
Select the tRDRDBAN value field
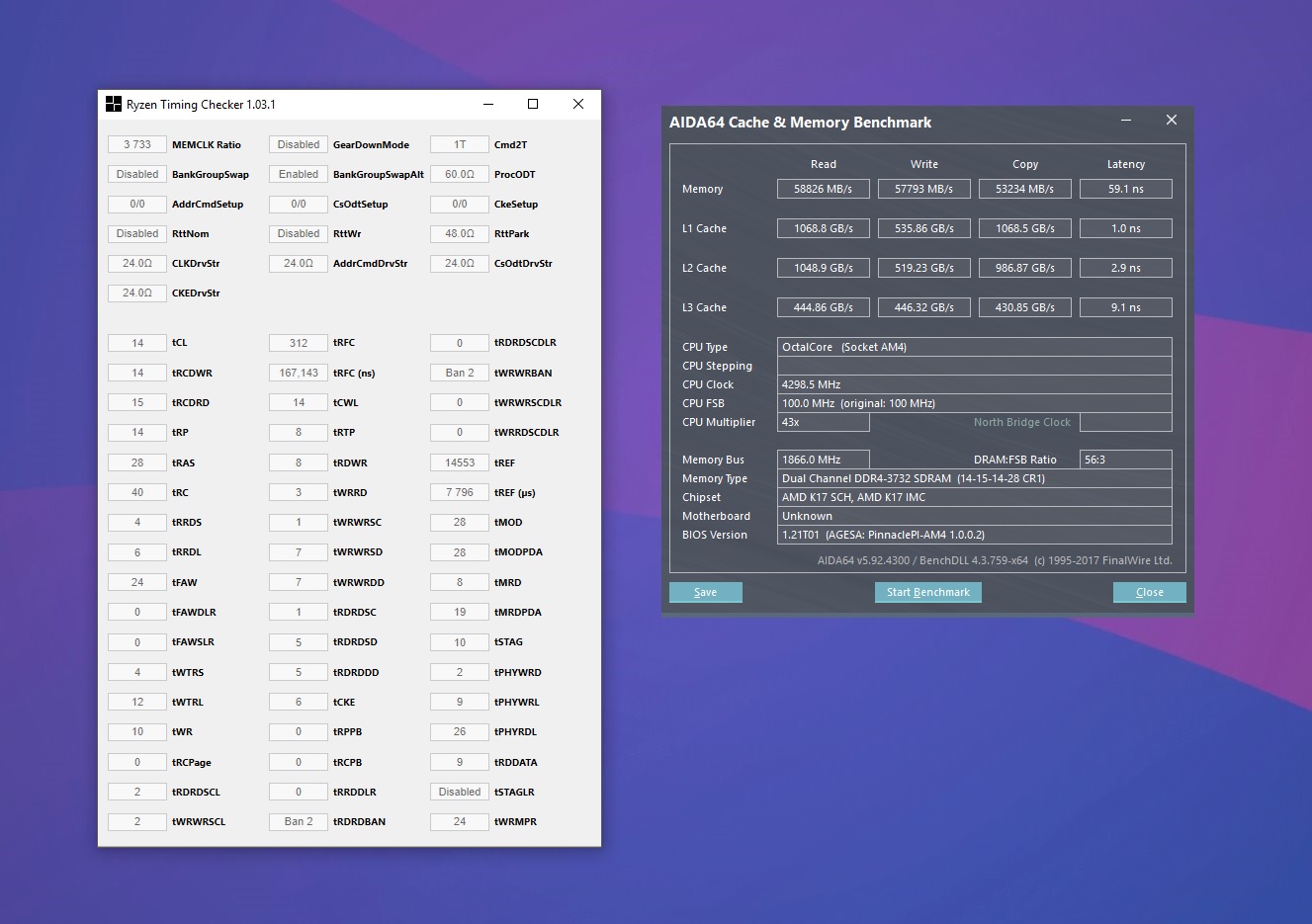coord(299,821)
